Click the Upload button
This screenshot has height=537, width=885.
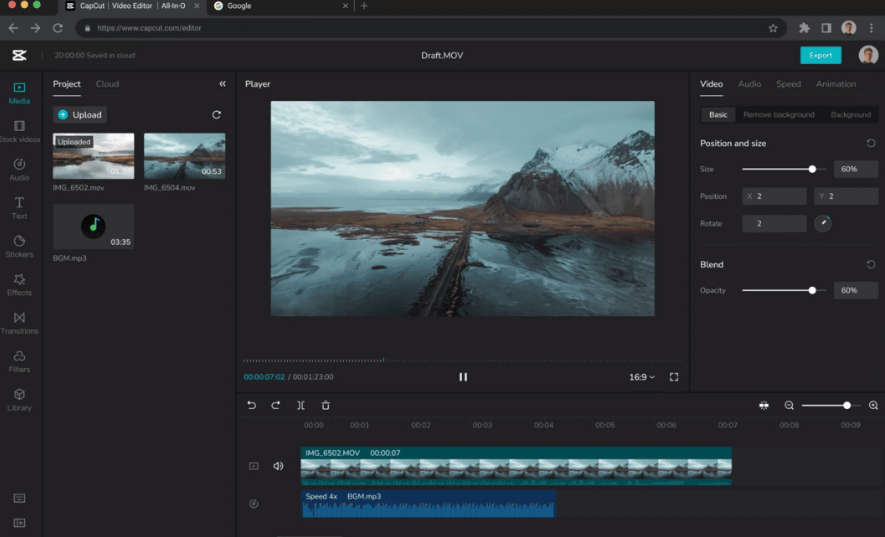(80, 115)
